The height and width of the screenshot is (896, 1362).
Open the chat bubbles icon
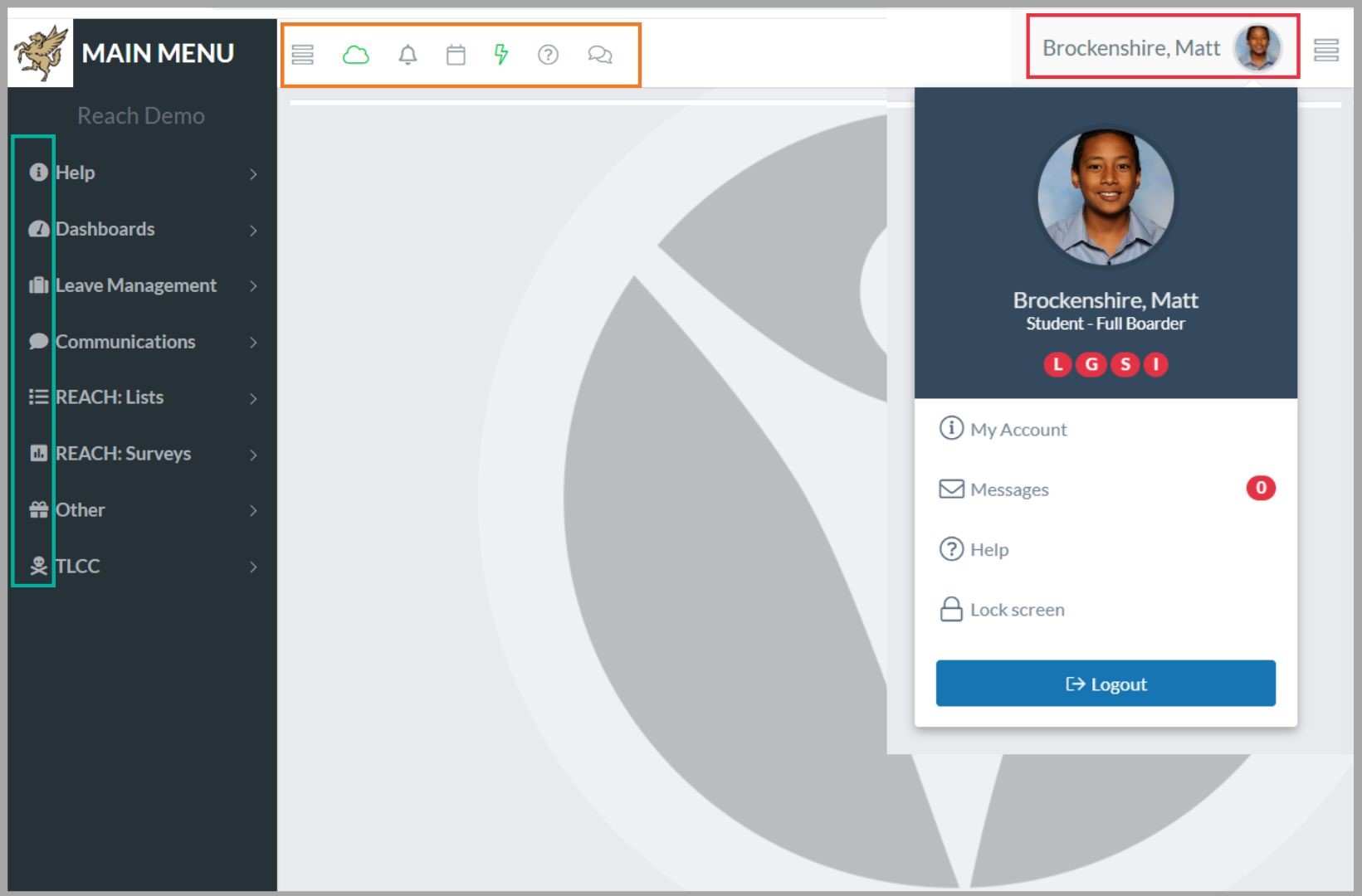click(600, 55)
